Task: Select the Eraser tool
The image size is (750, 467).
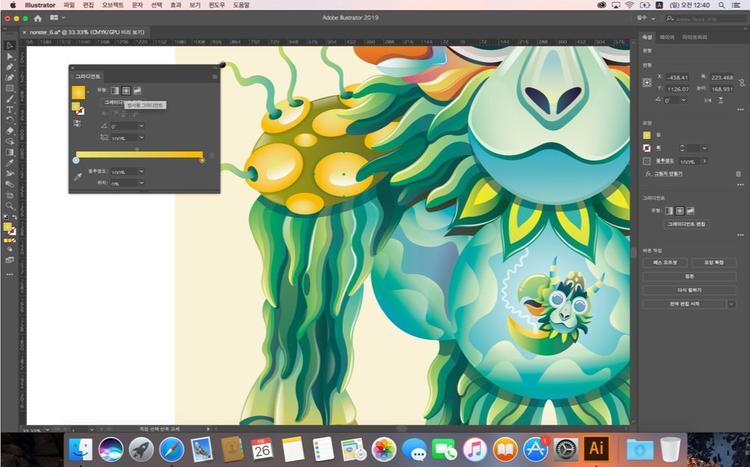Action: (x=10, y=131)
